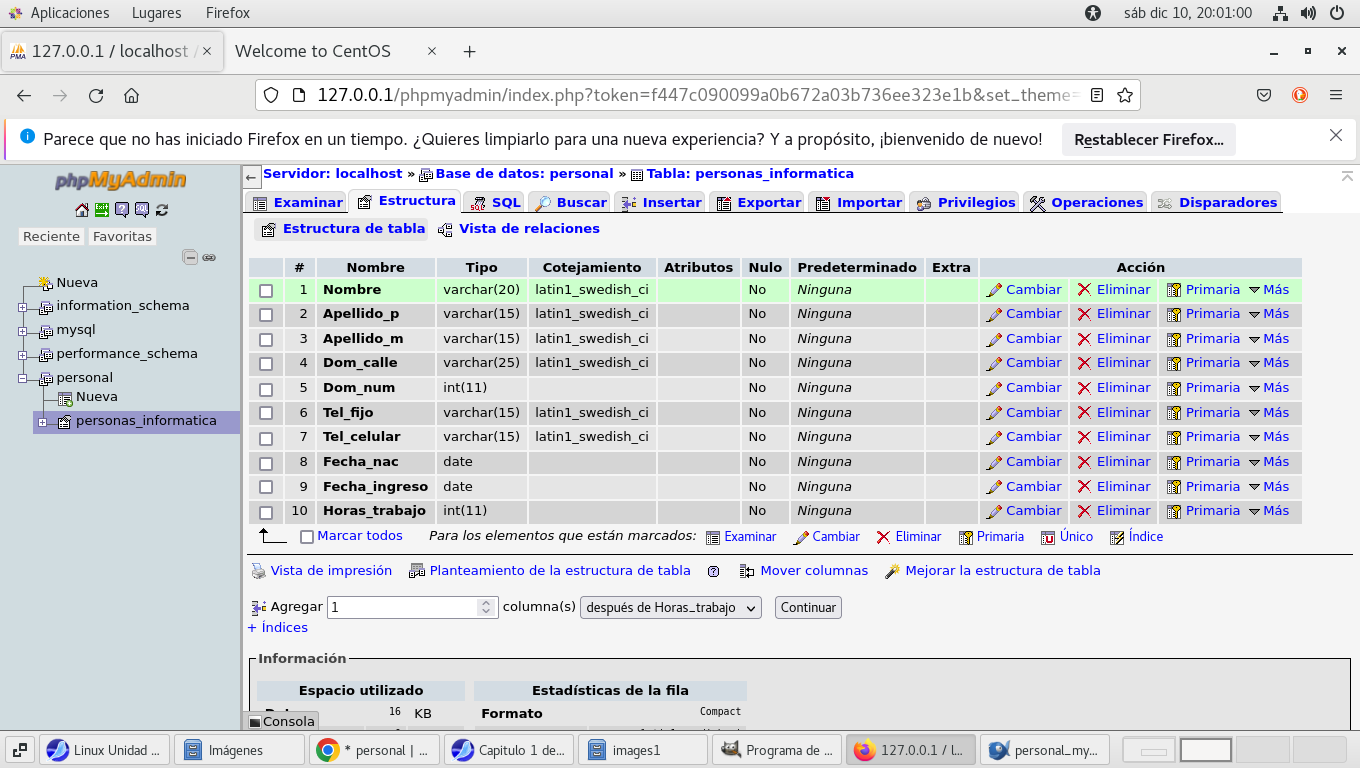Screen dimensions: 1360x768
Task: Open the 'después de Horas_trabajo' dropdown
Action: [x=670, y=608]
